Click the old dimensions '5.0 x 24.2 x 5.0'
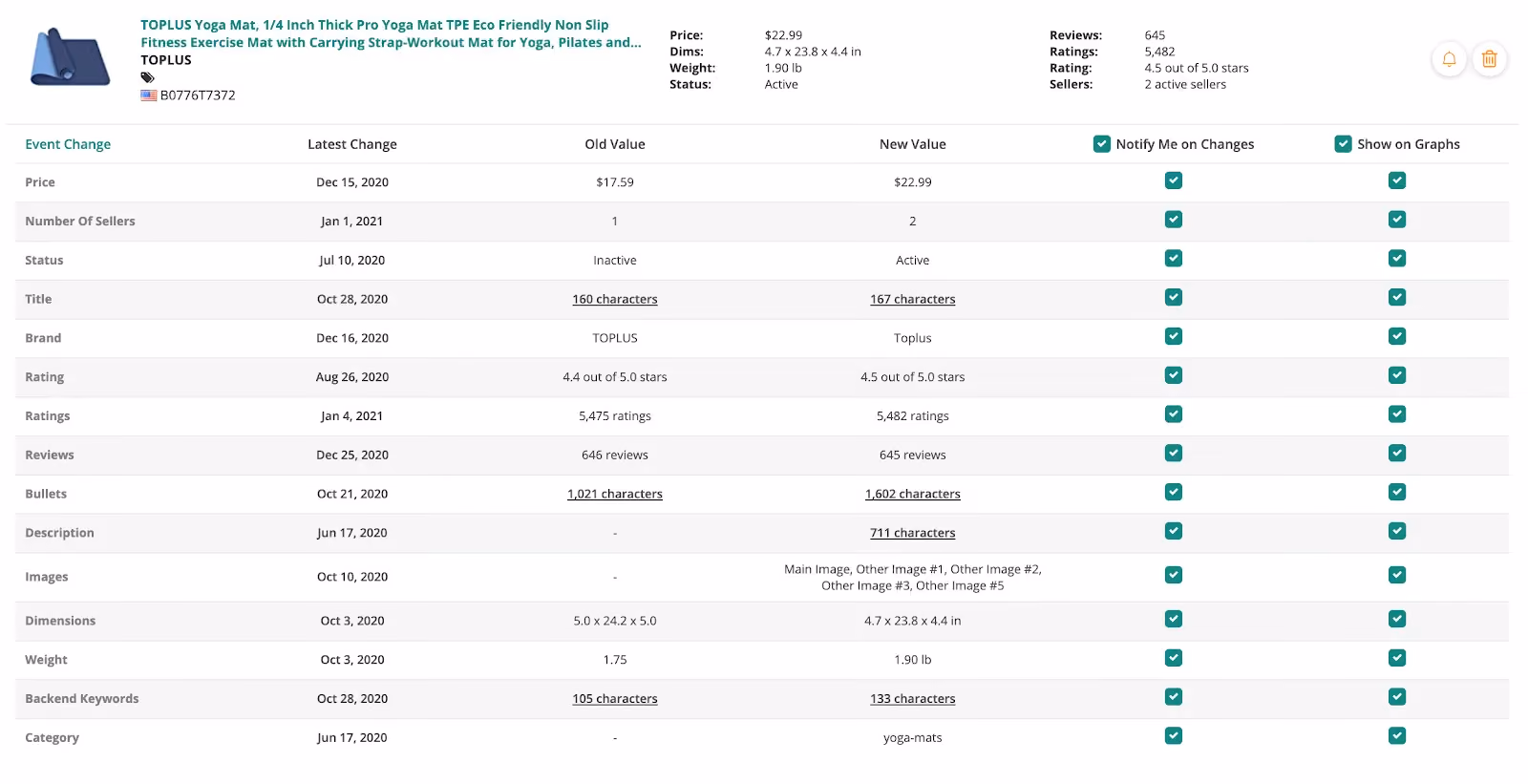The width and height of the screenshot is (1528, 784). [615, 621]
